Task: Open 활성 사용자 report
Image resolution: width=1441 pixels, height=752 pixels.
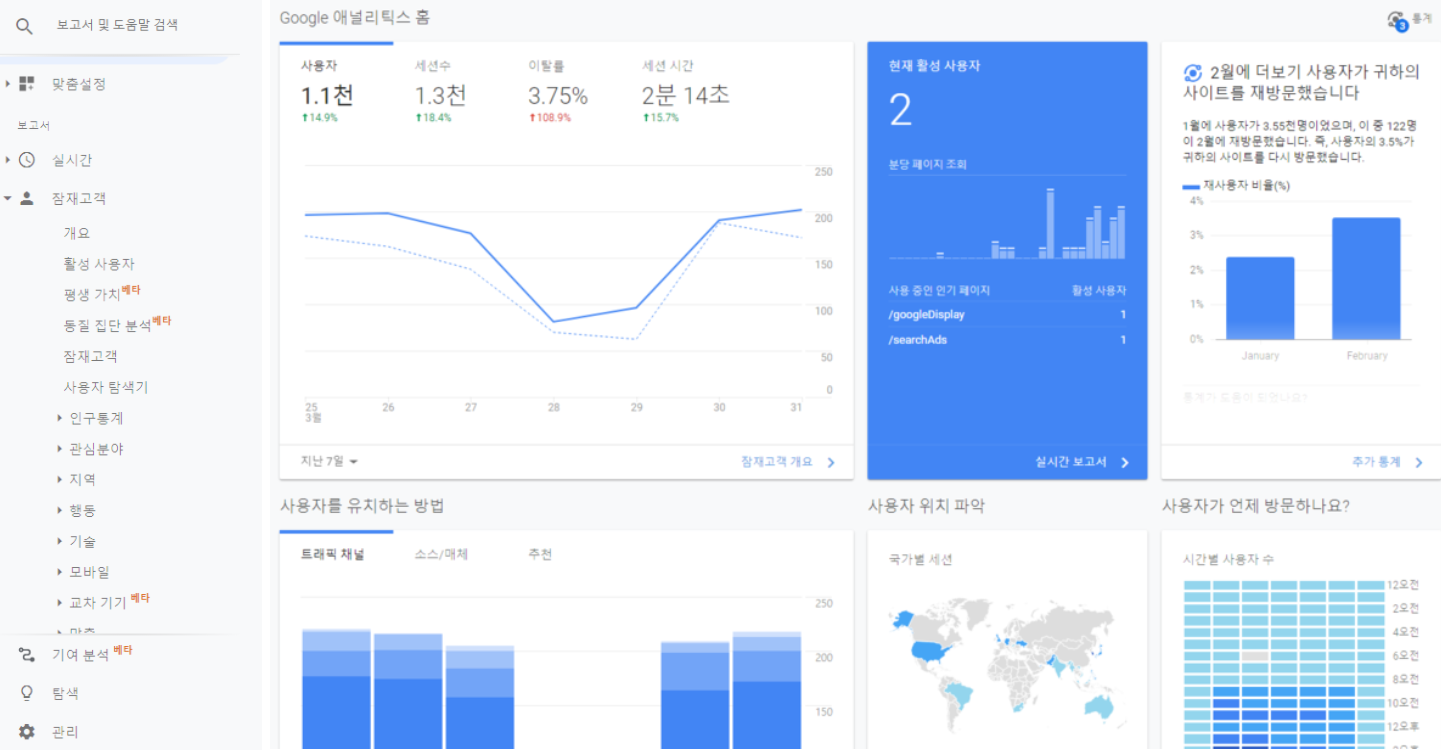Action: 99,264
